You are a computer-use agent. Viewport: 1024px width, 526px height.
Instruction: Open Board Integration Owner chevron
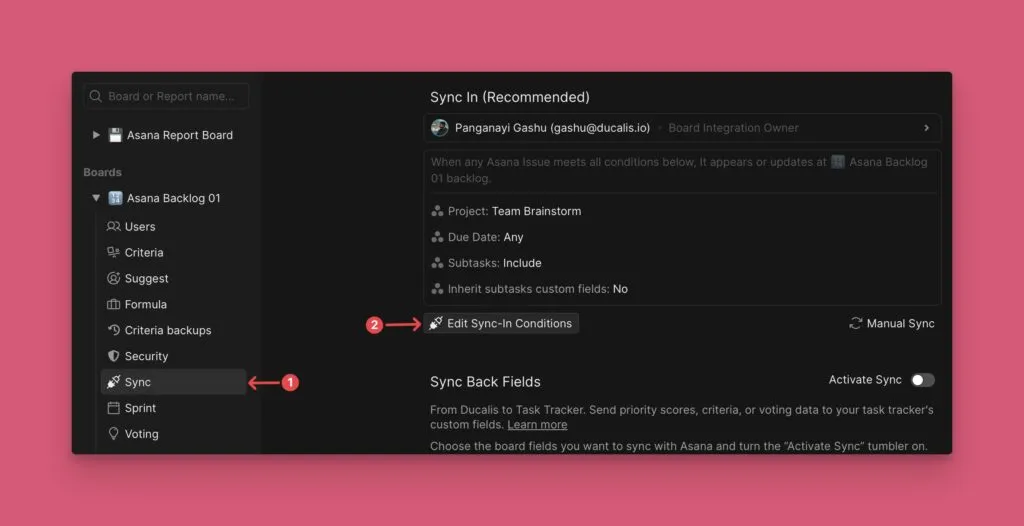(926, 128)
